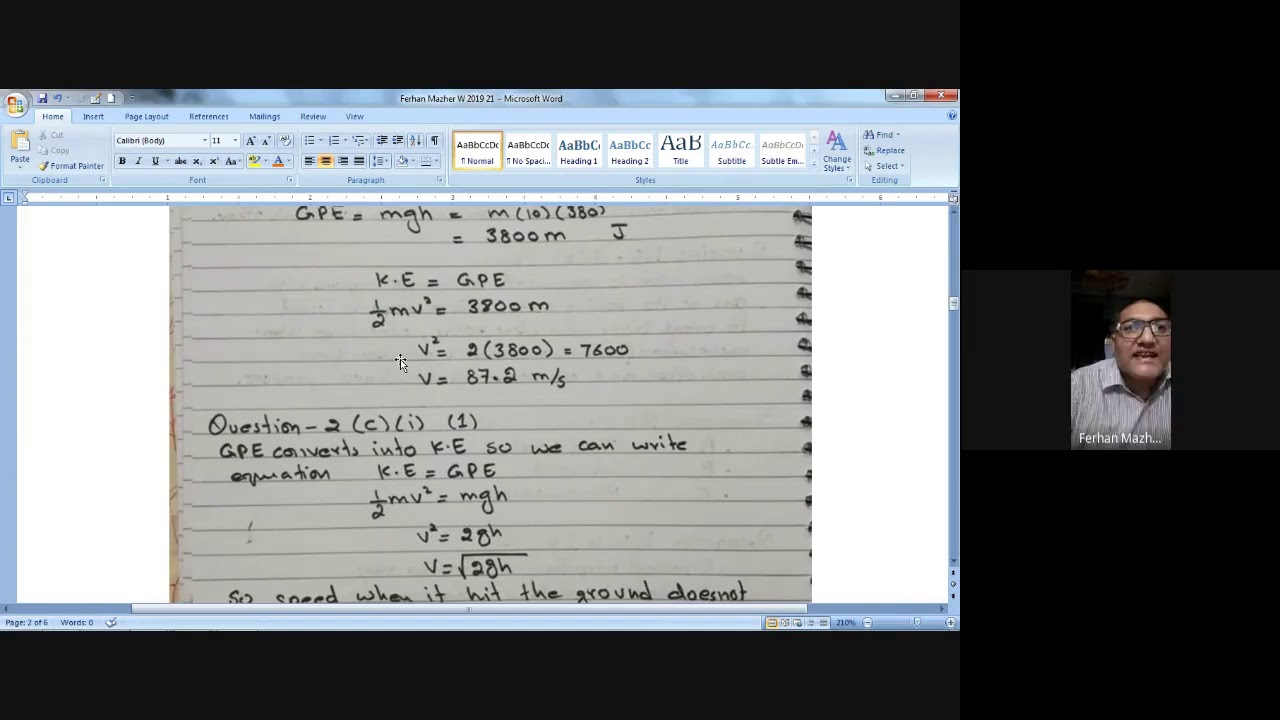Expand the Styles gallery

click(813, 164)
